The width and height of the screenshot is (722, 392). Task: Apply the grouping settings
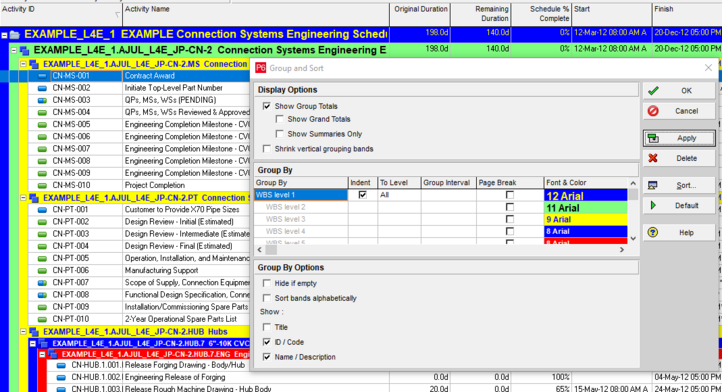679,138
